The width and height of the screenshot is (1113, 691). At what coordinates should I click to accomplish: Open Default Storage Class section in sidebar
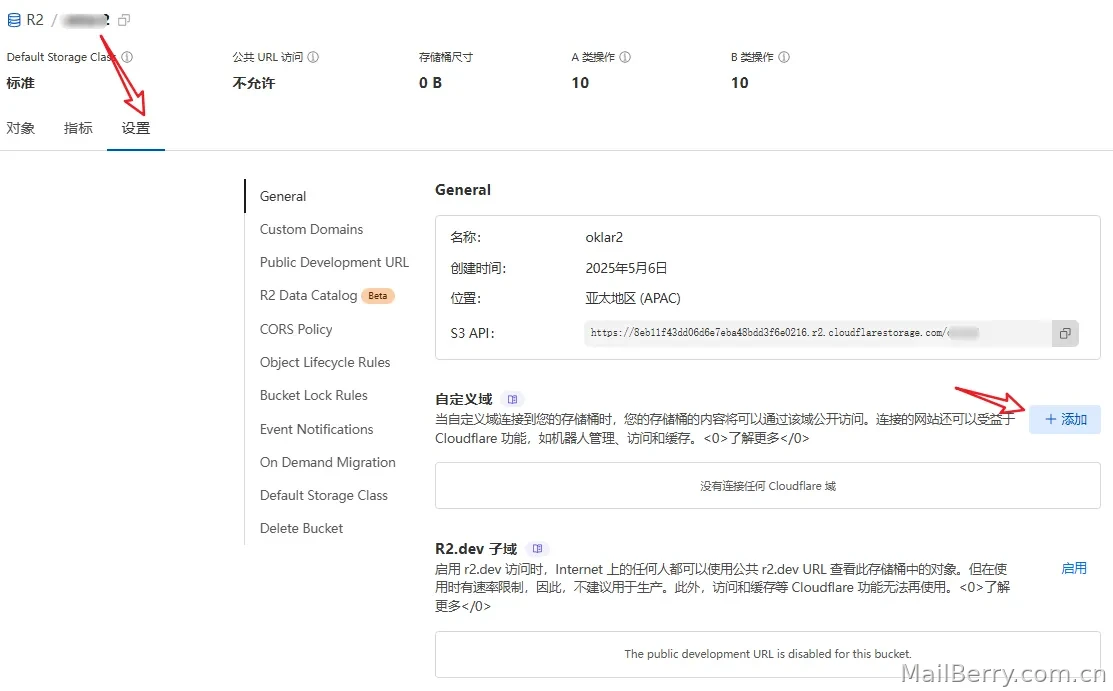[324, 495]
